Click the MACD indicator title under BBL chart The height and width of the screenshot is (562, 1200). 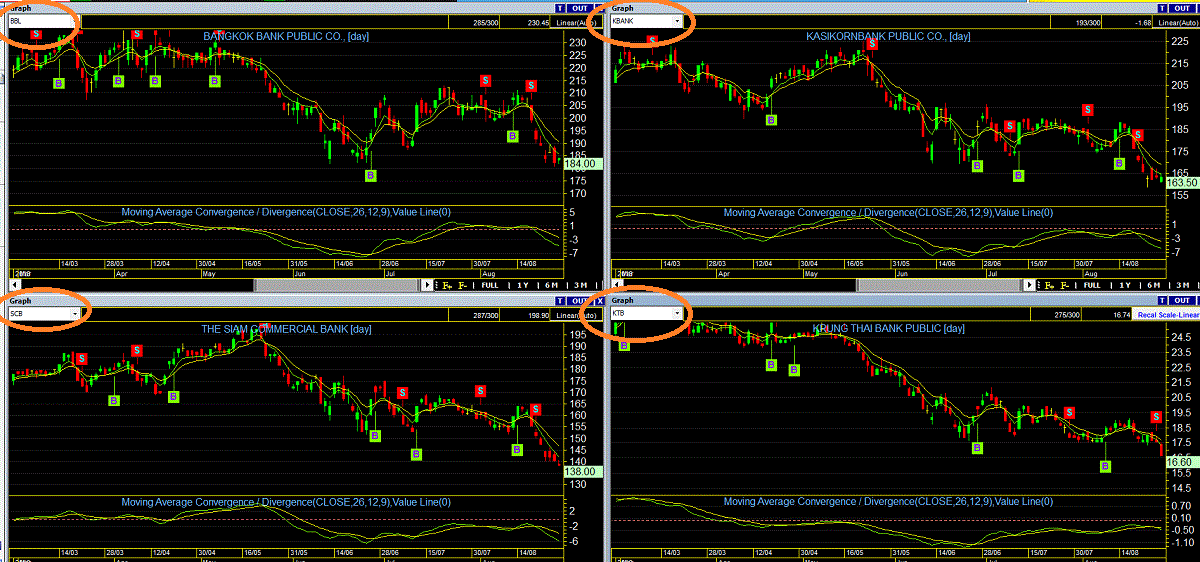click(286, 212)
